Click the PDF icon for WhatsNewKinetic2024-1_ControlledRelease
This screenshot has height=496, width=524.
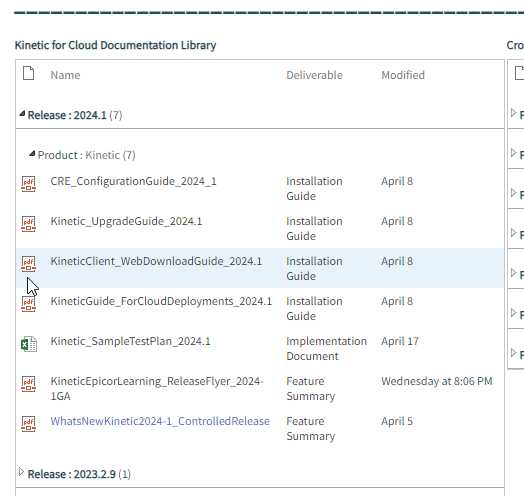pos(28,424)
